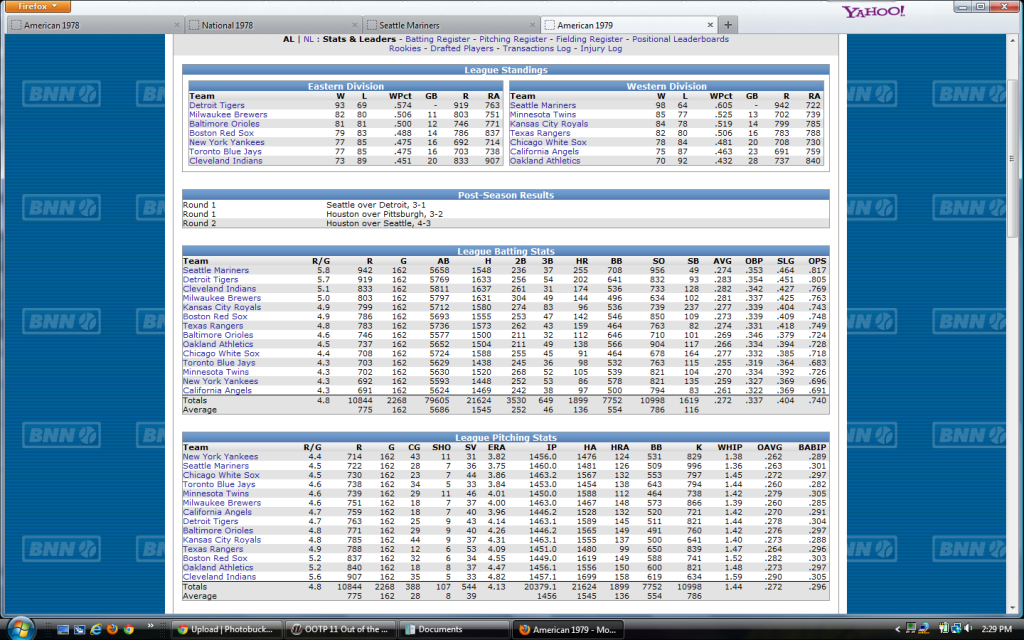Click the Show Desktop quick launch icon

coord(63,630)
